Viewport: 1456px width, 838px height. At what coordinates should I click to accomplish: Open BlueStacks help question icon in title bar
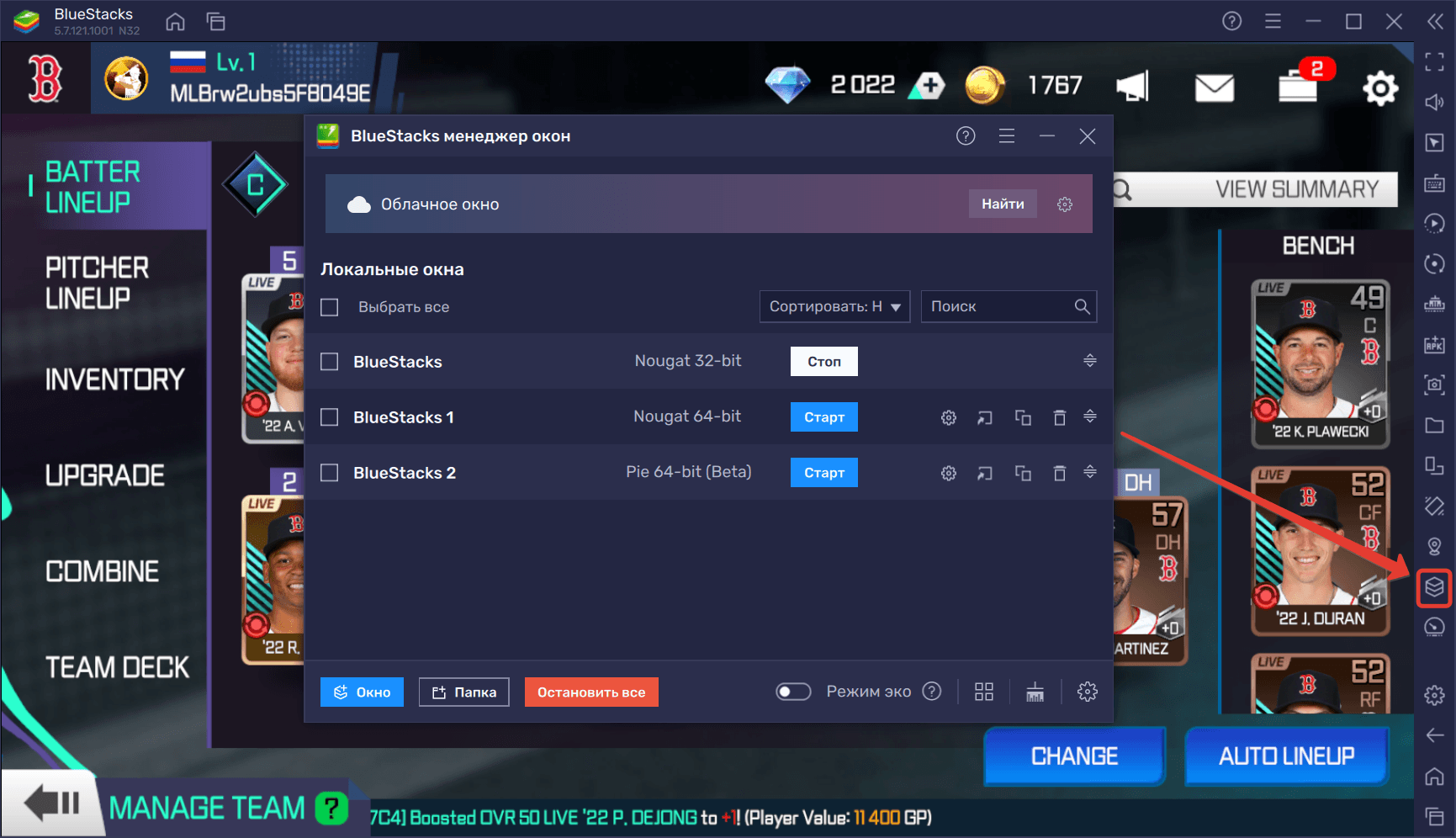point(1231,21)
